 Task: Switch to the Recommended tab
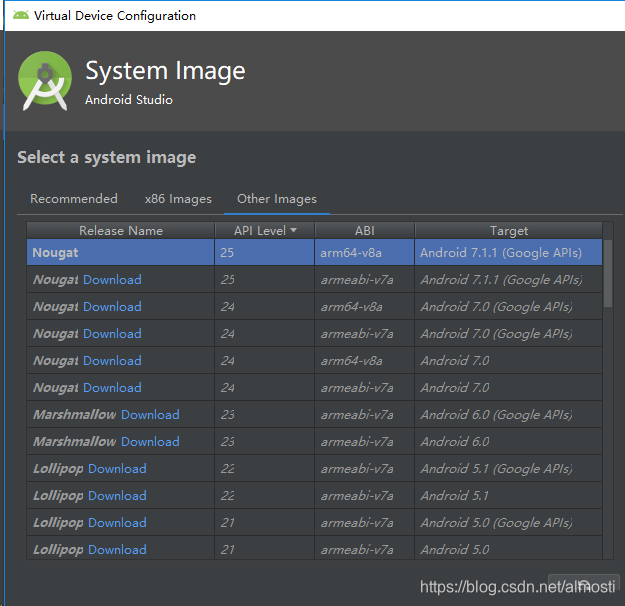(74, 199)
